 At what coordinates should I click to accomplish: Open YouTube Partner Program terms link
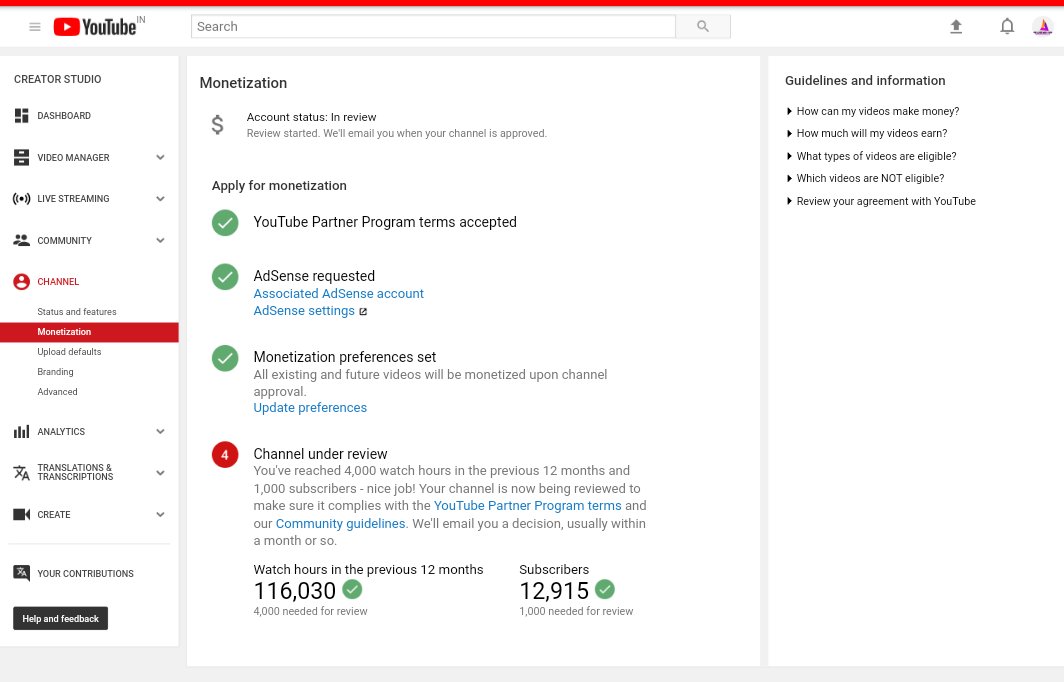pos(527,506)
